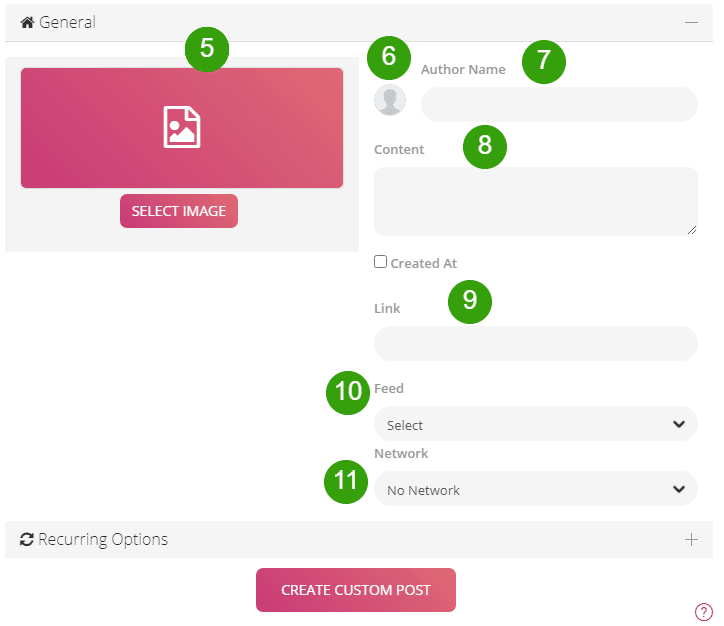This screenshot has height=626, width=724.
Task: Focus the Author Name input field
Action: (x=559, y=104)
